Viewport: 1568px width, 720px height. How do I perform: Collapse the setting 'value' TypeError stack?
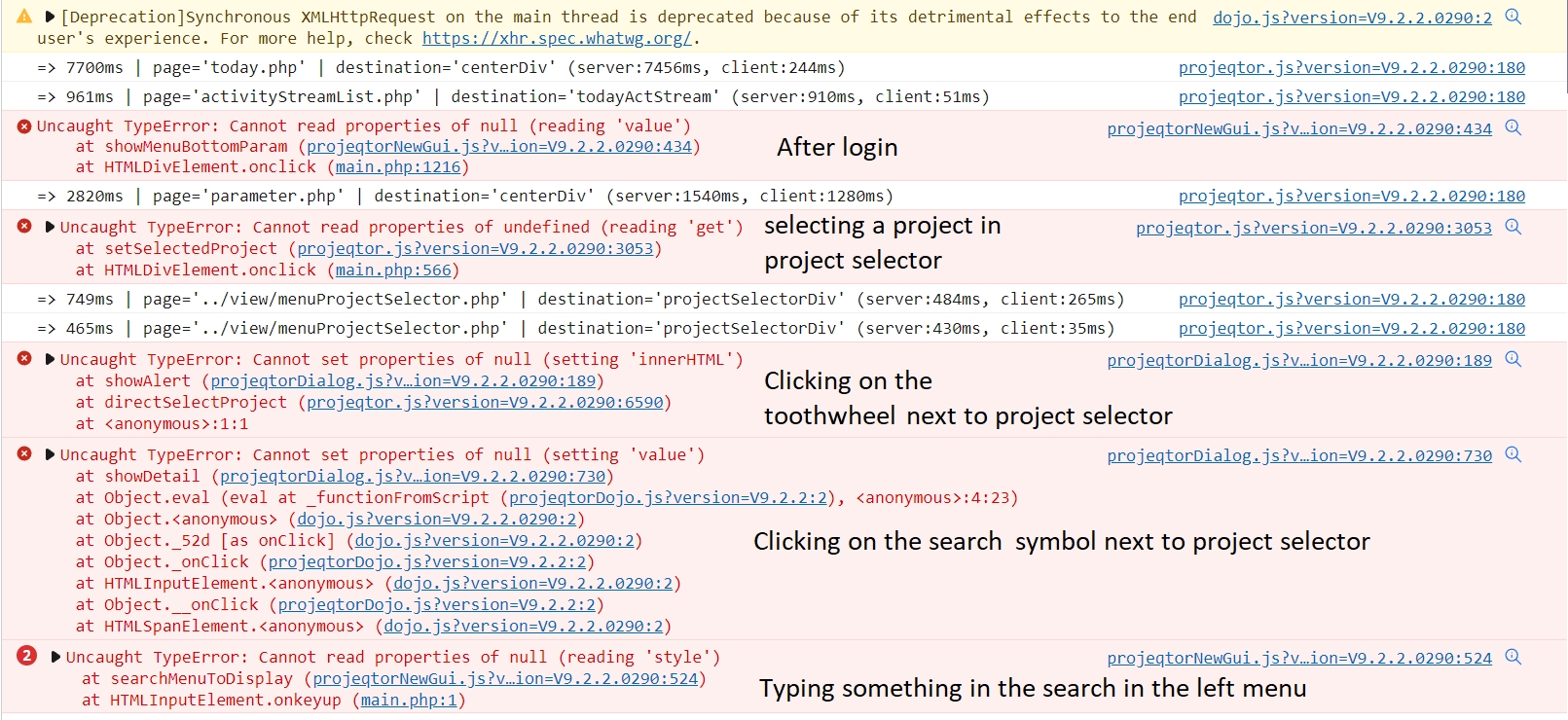pos(50,454)
